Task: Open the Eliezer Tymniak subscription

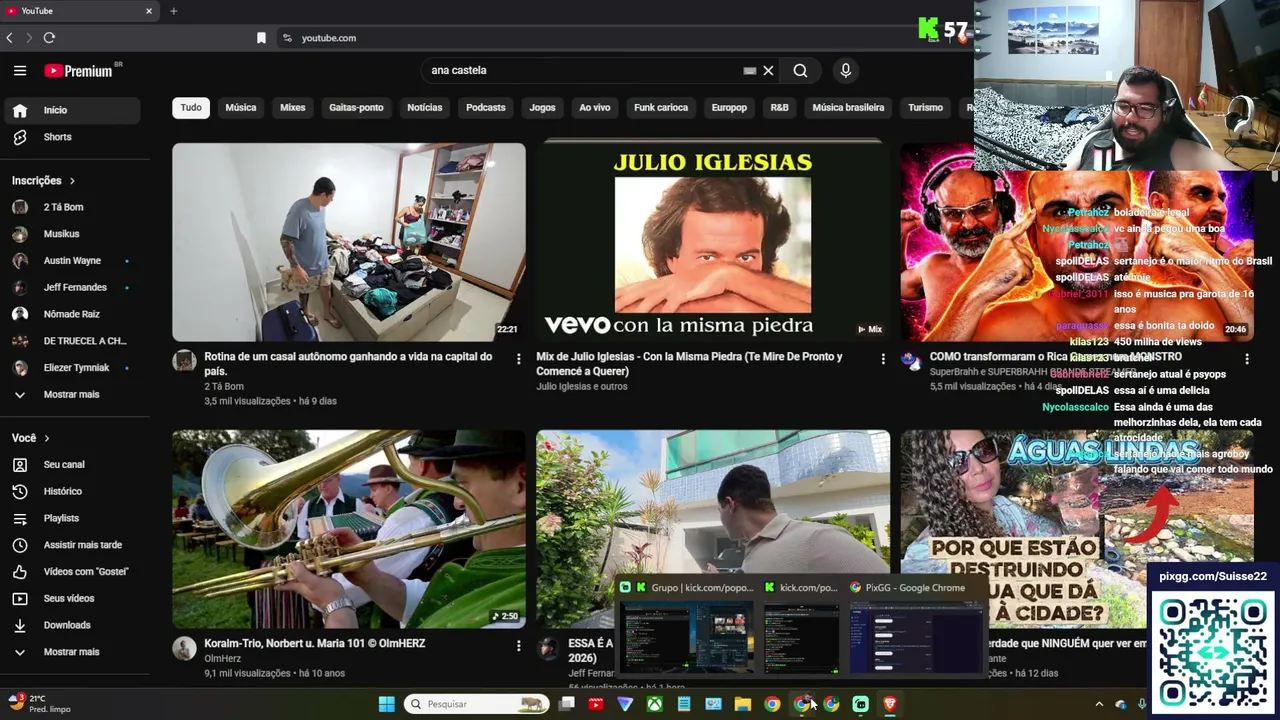Action: tap(72, 368)
